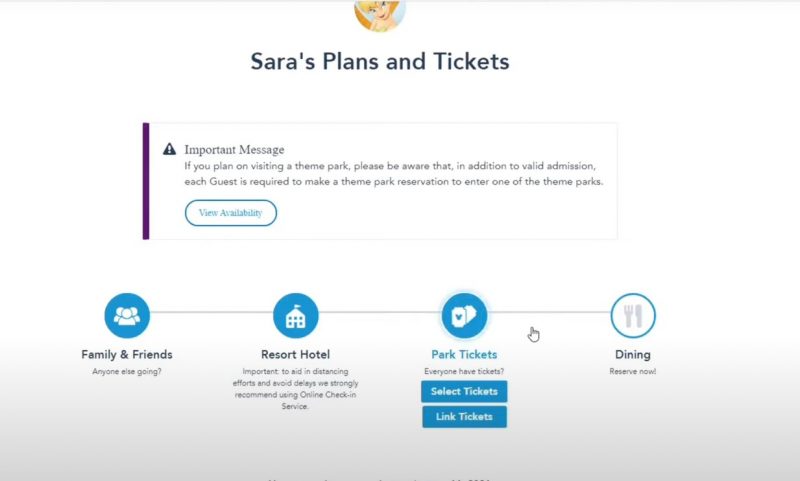The image size is (800, 481).
Task: Click the warning triangle icon beside Important Message
Action: tap(169, 149)
